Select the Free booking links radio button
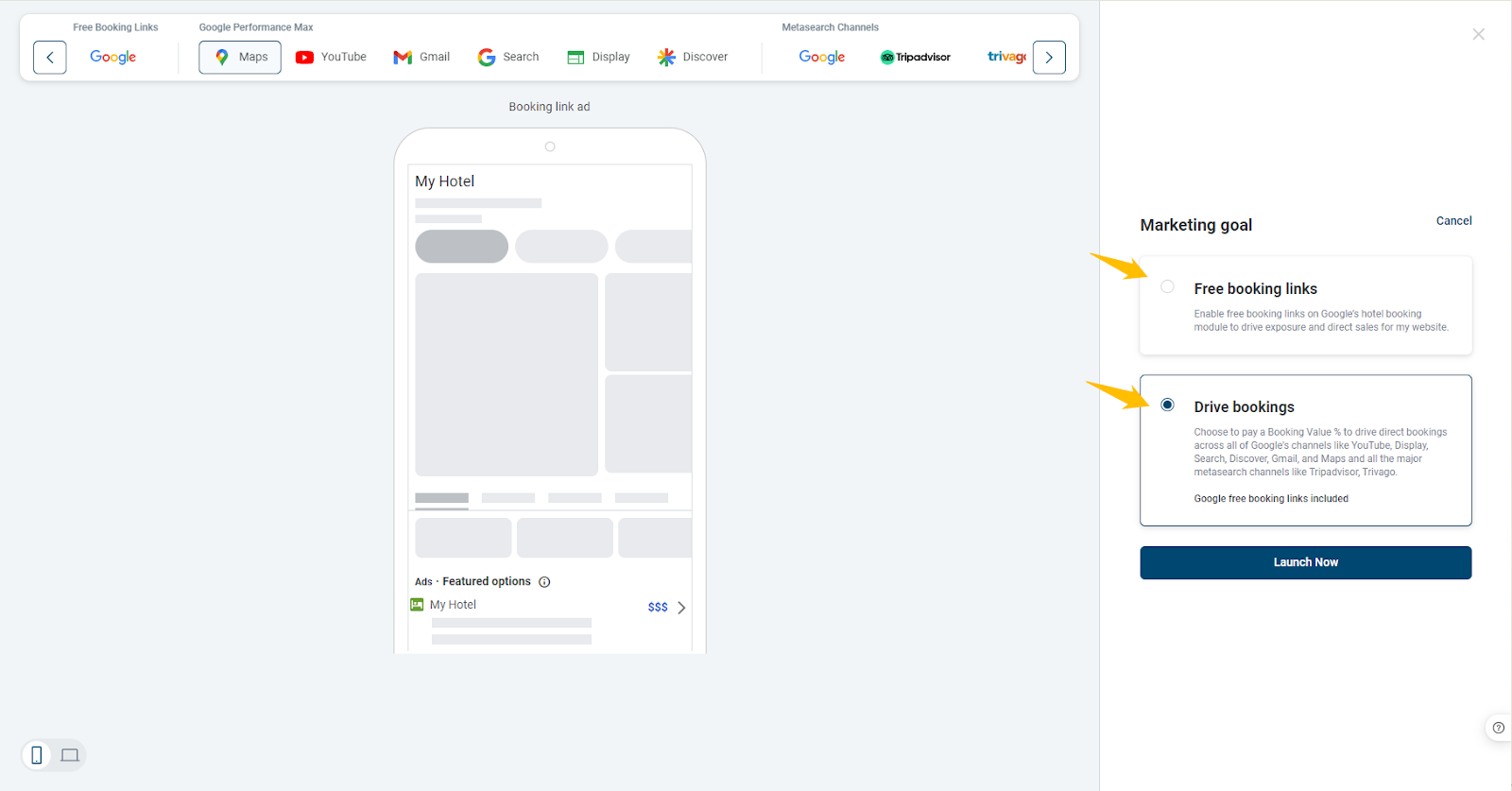The height and width of the screenshot is (791, 1512). pos(1168,286)
